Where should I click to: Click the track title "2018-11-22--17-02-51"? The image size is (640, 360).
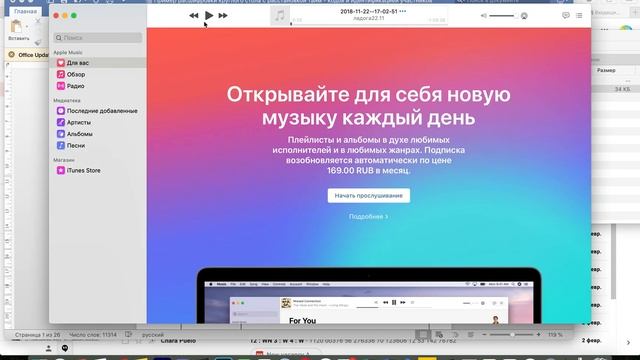coord(369,11)
